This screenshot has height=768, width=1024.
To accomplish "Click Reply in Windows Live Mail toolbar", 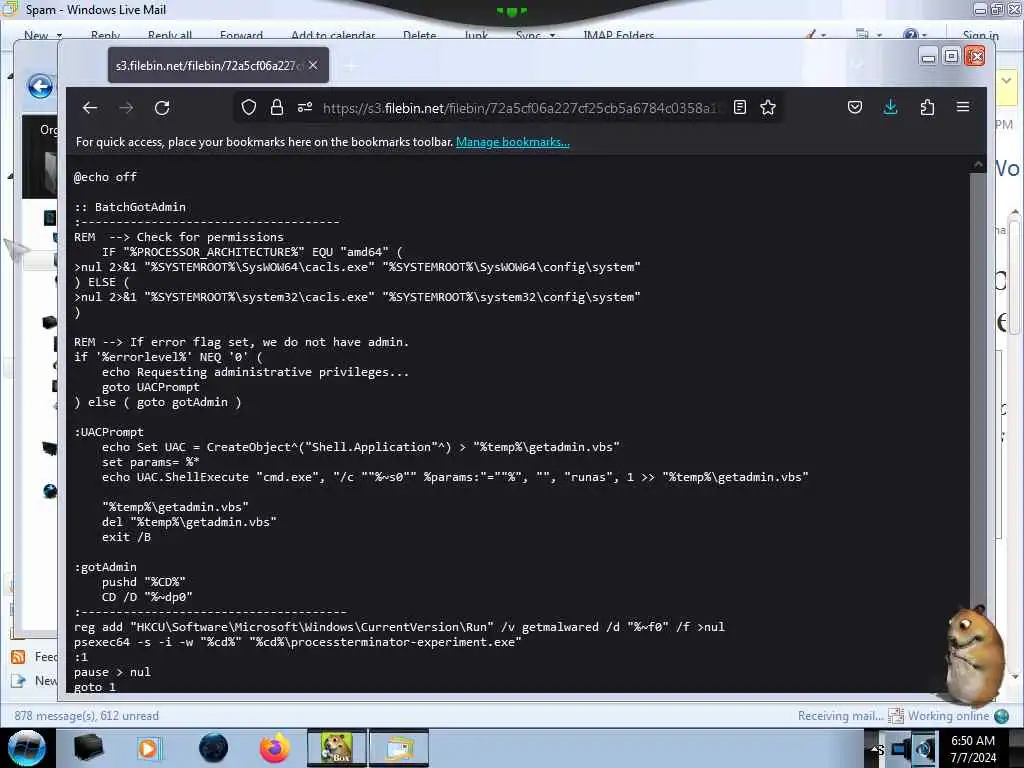I will point(105,35).
